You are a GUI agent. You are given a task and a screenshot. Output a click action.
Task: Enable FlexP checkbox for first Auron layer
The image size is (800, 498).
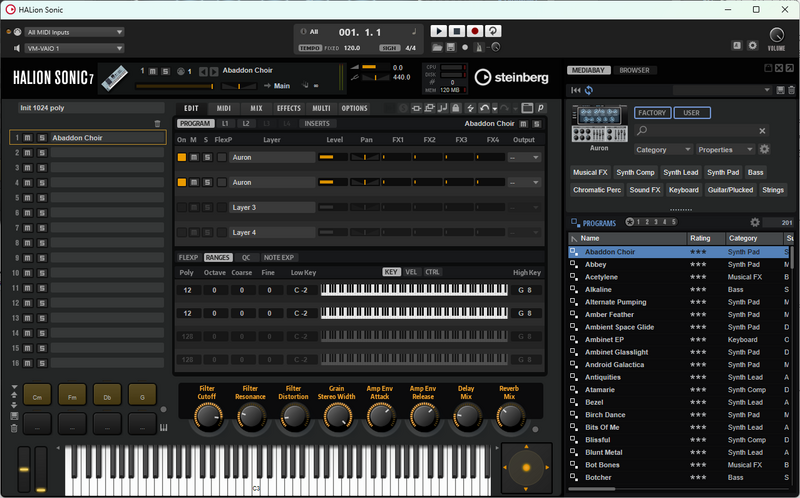pos(221,157)
